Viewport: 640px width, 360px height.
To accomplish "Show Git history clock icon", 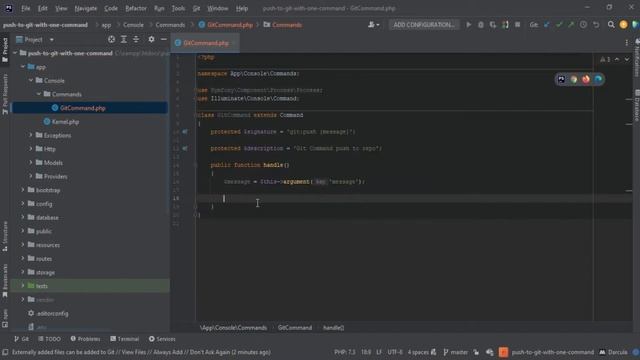I will tap(583, 25).
